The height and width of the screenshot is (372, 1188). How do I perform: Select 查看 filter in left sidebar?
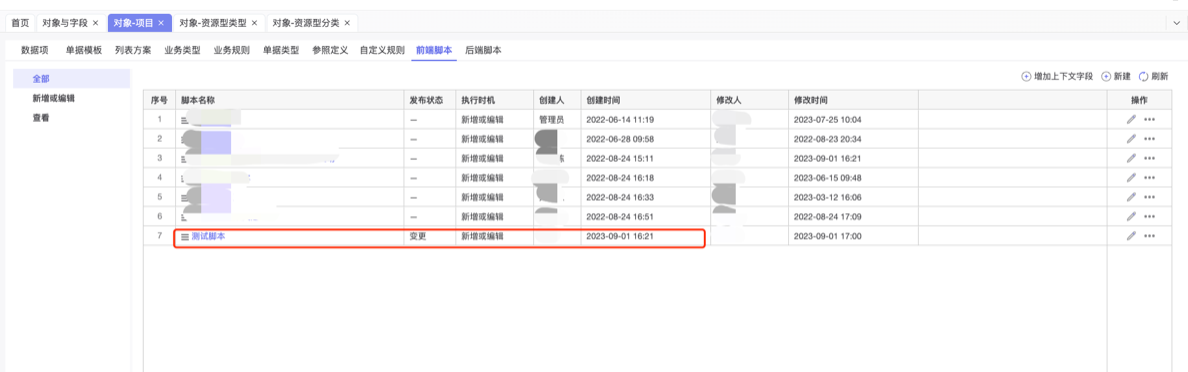(41, 117)
